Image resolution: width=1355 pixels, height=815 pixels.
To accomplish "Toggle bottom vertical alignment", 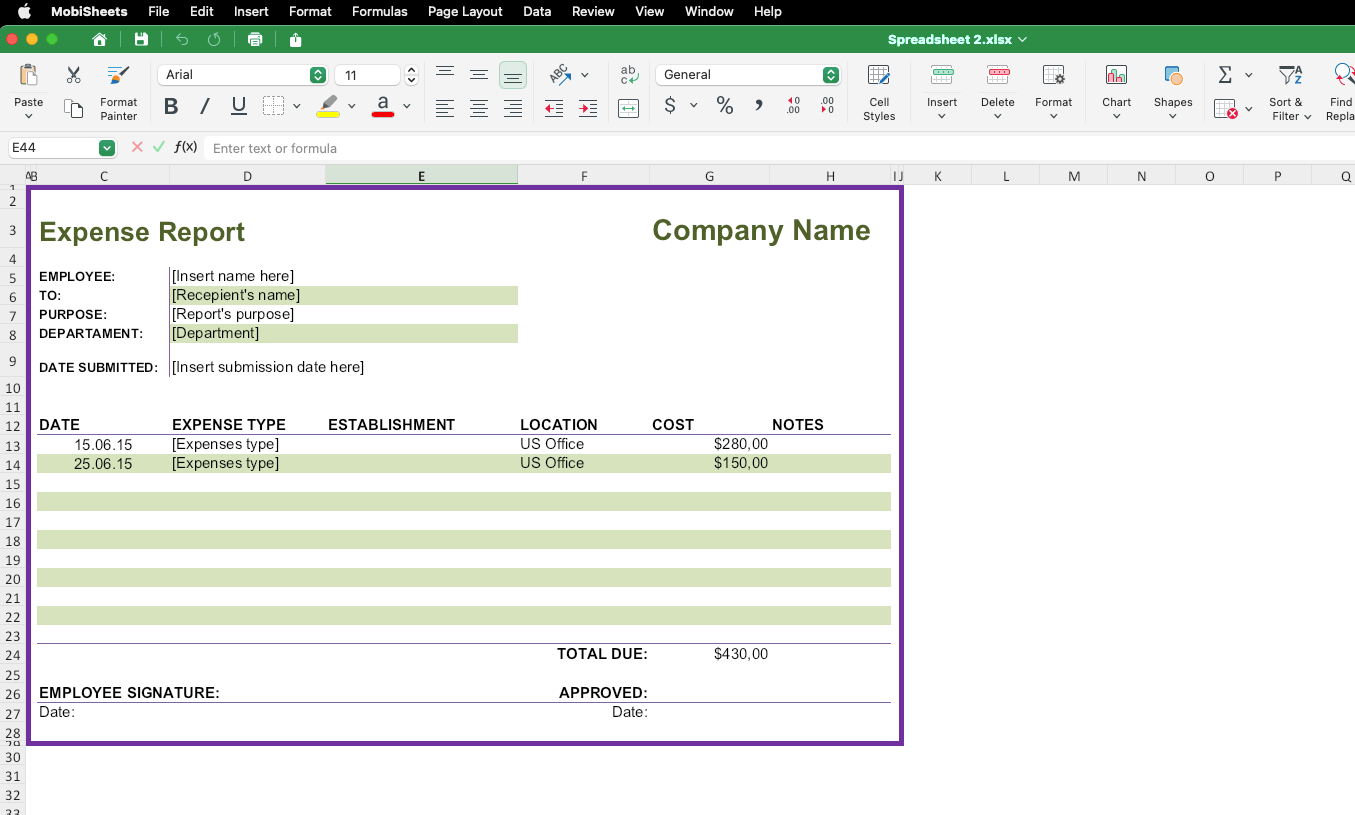I will coord(513,75).
